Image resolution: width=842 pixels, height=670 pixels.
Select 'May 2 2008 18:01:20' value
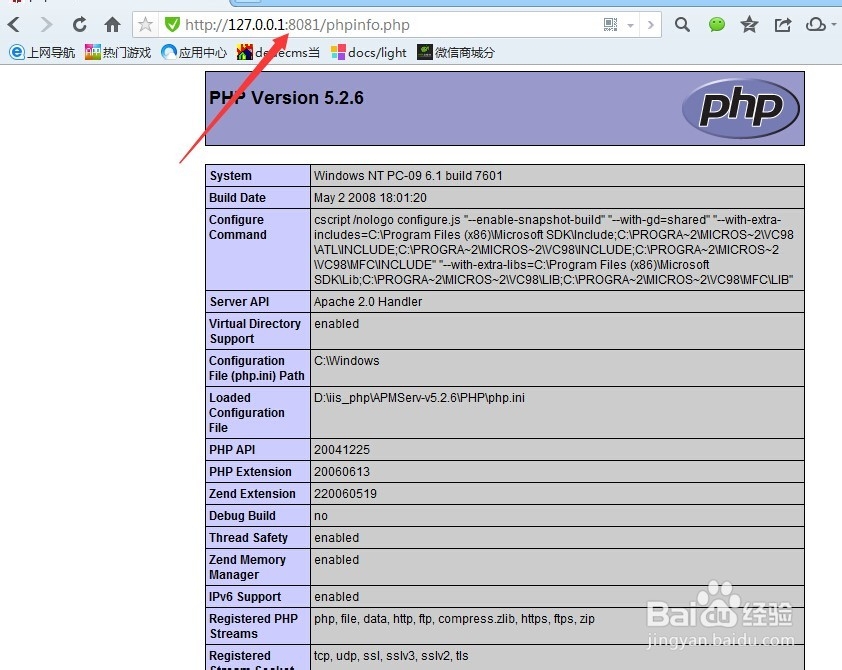(x=371, y=198)
